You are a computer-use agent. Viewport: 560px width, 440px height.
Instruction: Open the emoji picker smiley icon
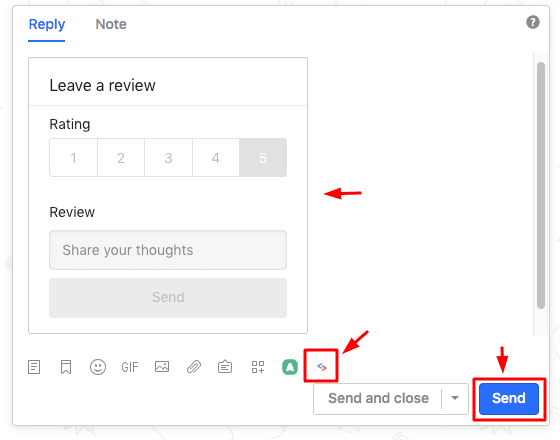(x=98, y=367)
